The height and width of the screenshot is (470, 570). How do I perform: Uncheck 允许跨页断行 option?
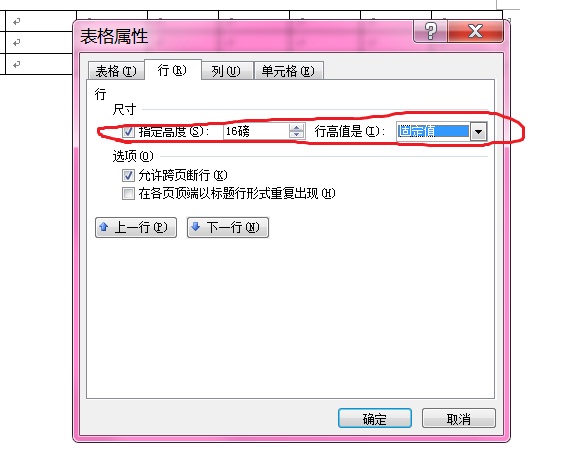[128, 176]
